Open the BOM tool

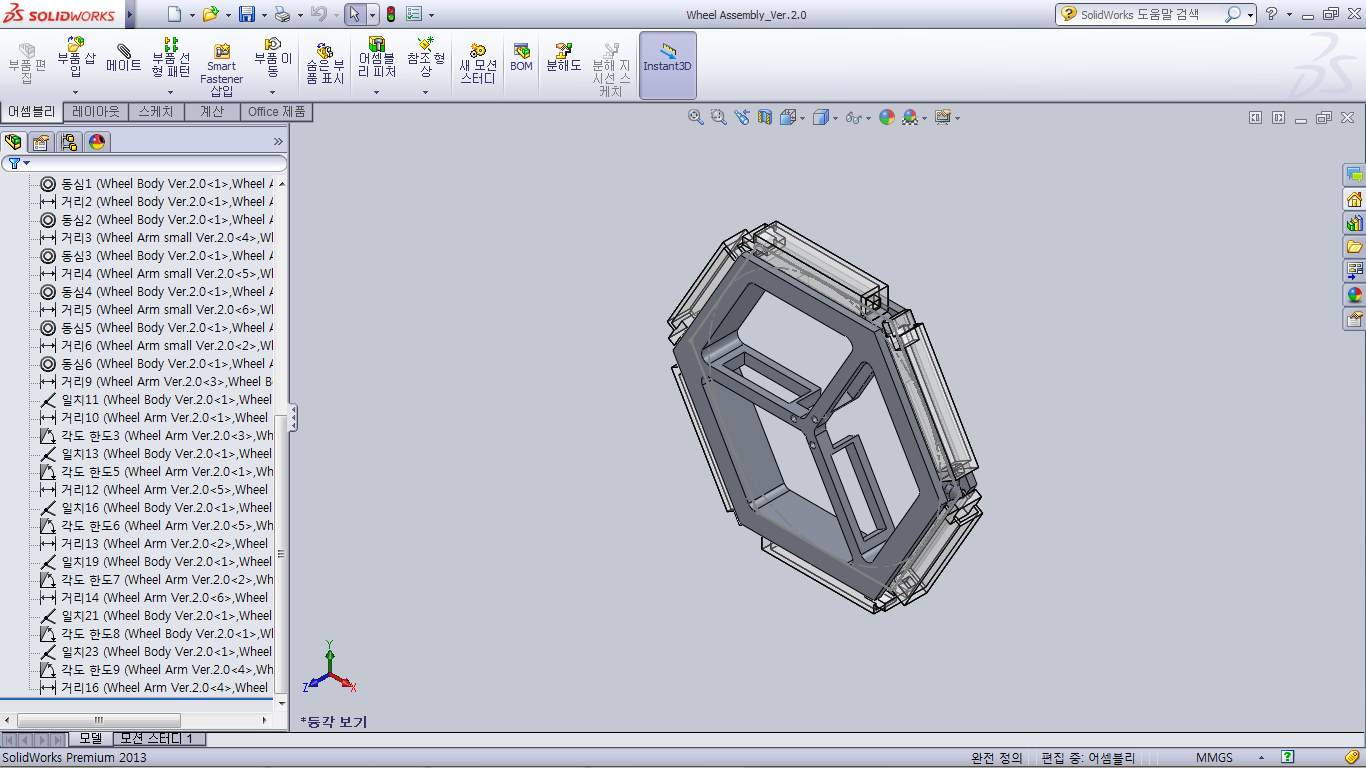(x=521, y=58)
